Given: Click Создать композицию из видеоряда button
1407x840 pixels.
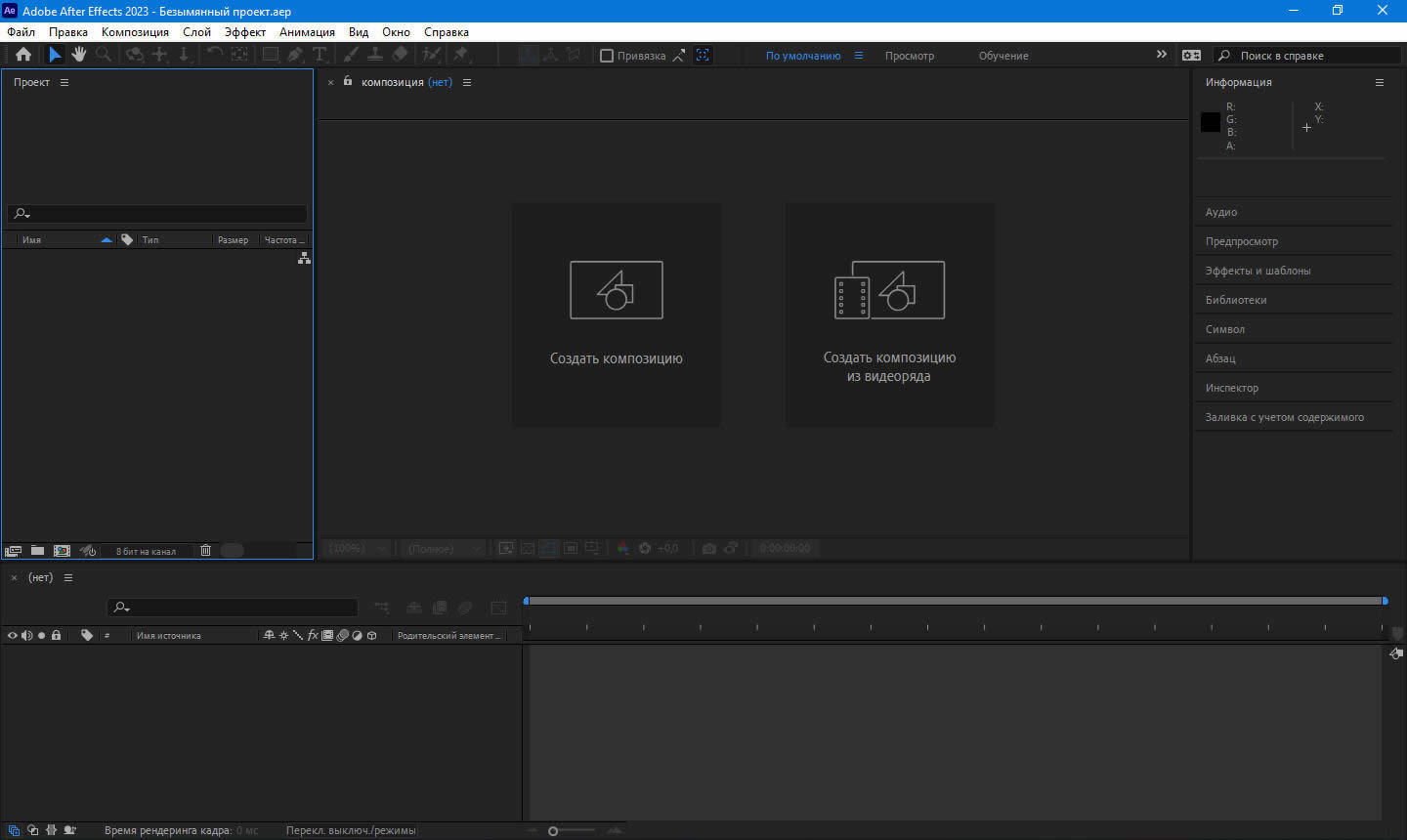Looking at the screenshot, I should coord(889,315).
